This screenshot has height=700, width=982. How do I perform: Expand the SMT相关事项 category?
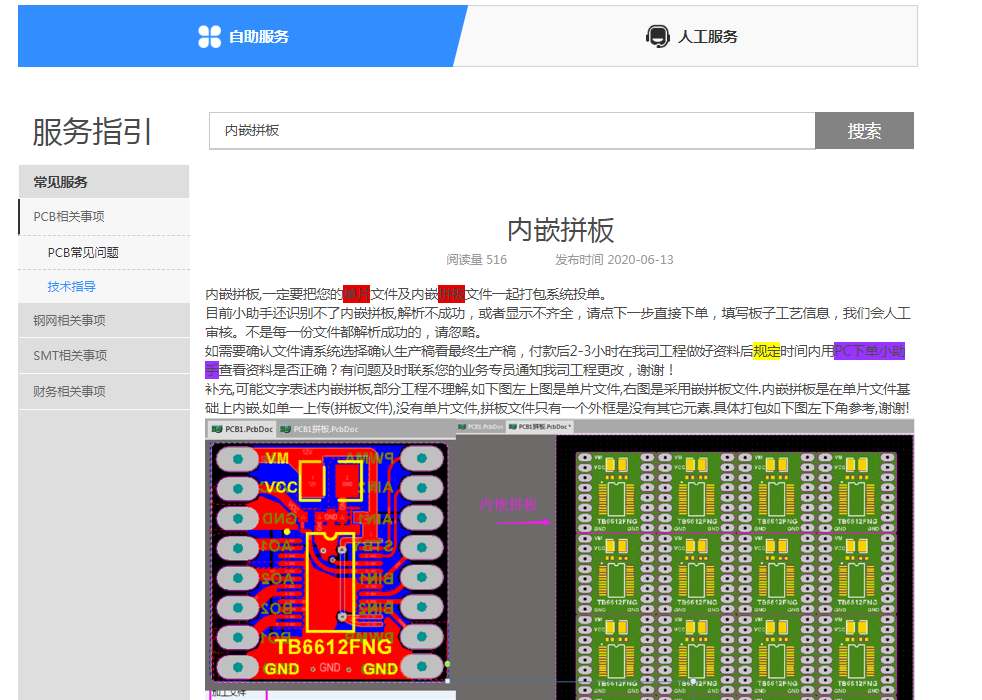[x=70, y=356]
